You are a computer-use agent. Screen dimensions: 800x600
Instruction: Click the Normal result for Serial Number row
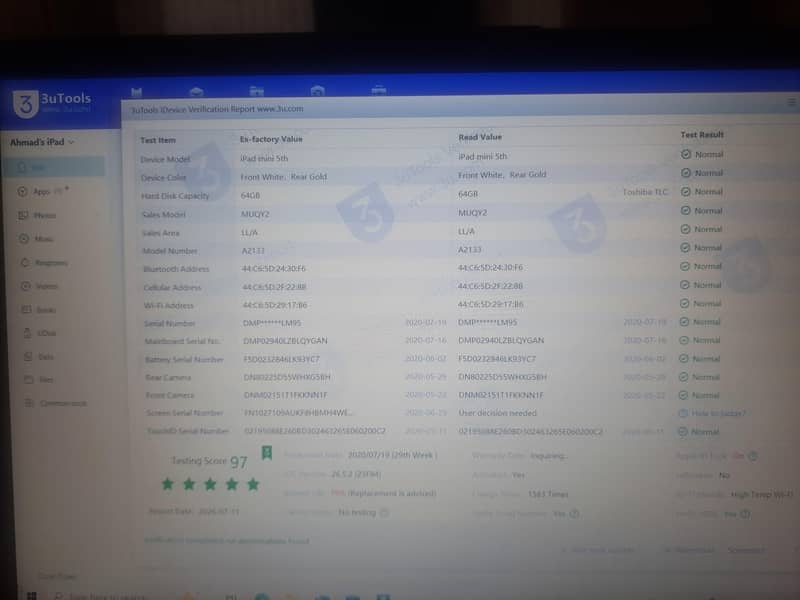(x=699, y=322)
